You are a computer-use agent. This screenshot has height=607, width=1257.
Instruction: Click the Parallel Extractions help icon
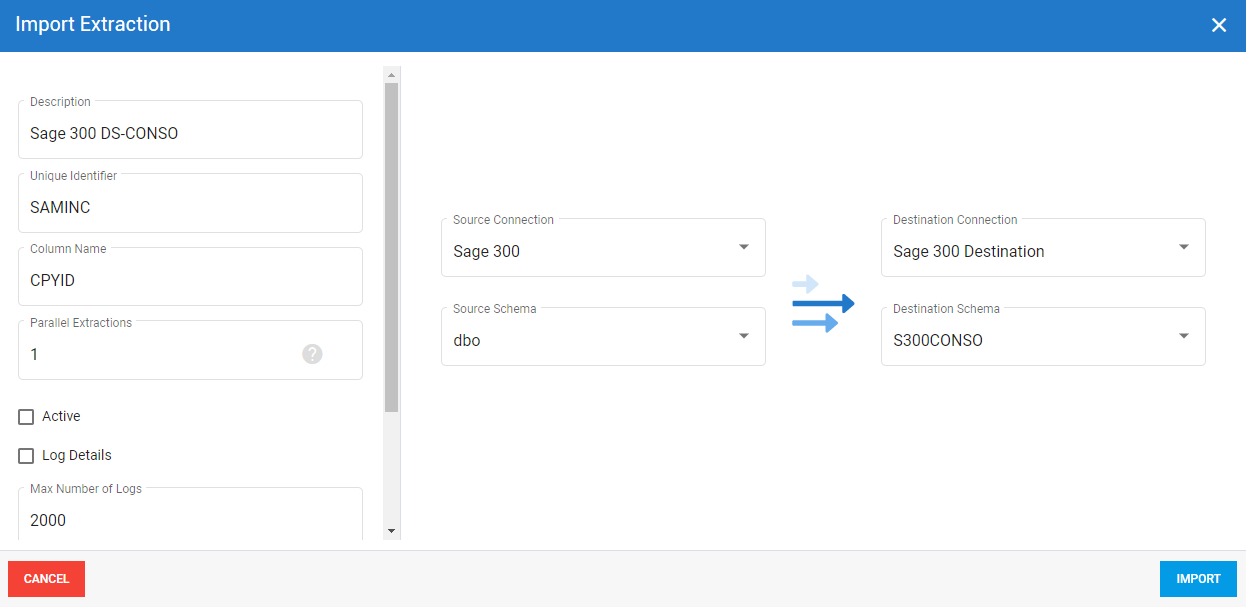click(312, 354)
